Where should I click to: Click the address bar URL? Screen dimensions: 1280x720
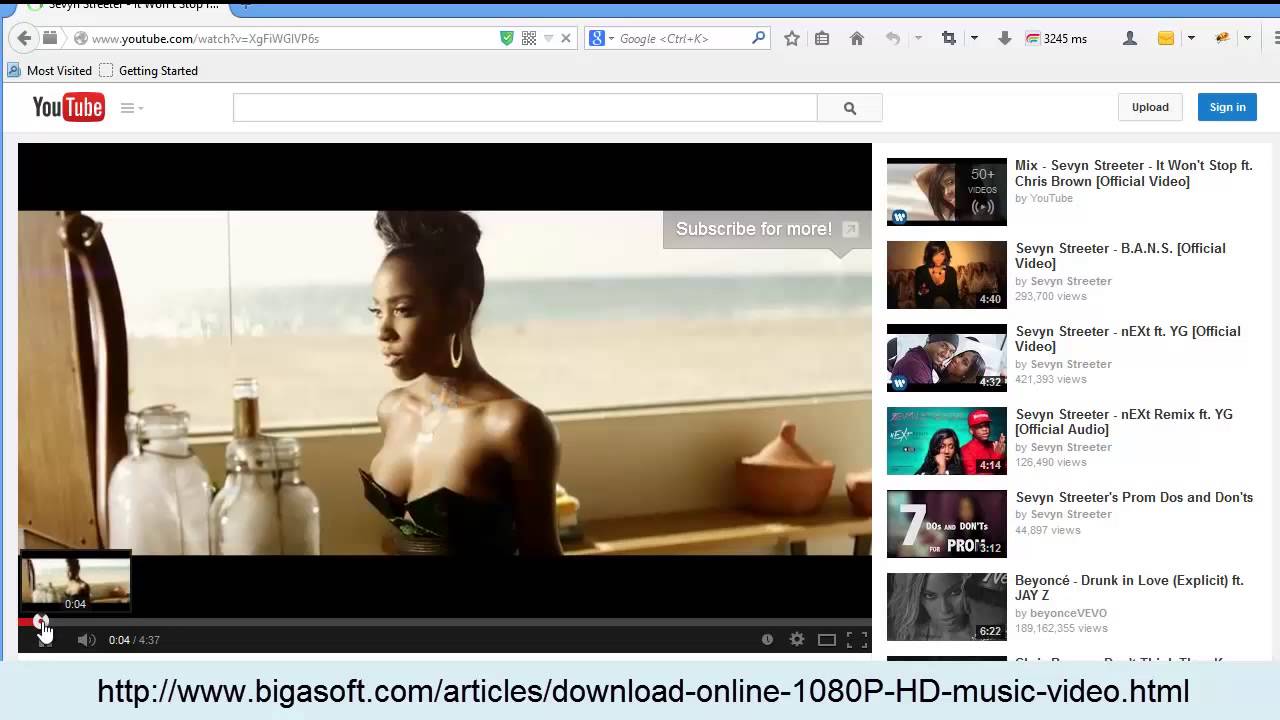point(205,39)
